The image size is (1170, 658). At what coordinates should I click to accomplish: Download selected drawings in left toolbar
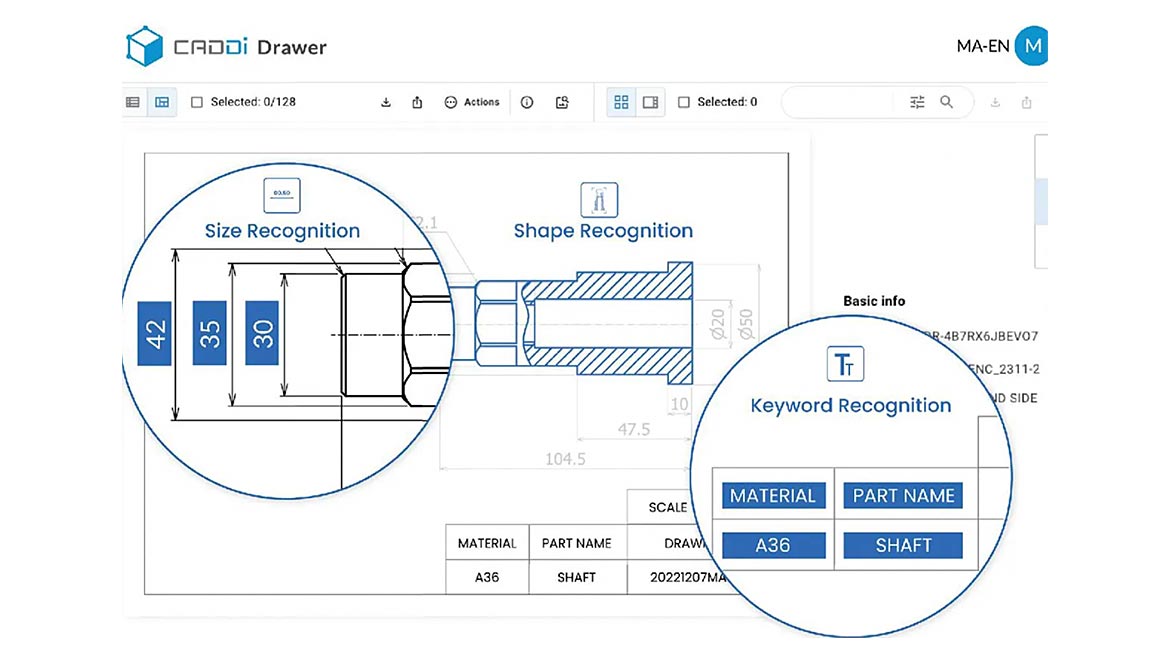[x=386, y=102]
